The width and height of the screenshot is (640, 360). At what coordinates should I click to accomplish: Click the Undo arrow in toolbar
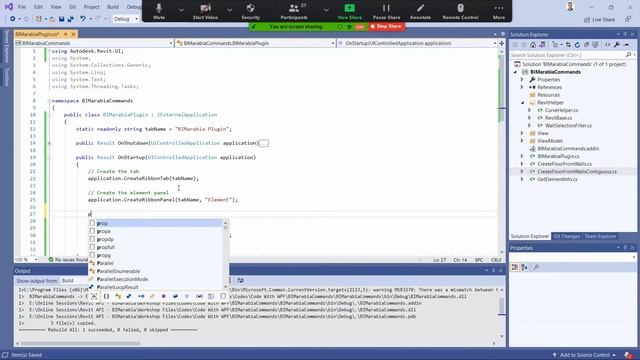point(83,19)
